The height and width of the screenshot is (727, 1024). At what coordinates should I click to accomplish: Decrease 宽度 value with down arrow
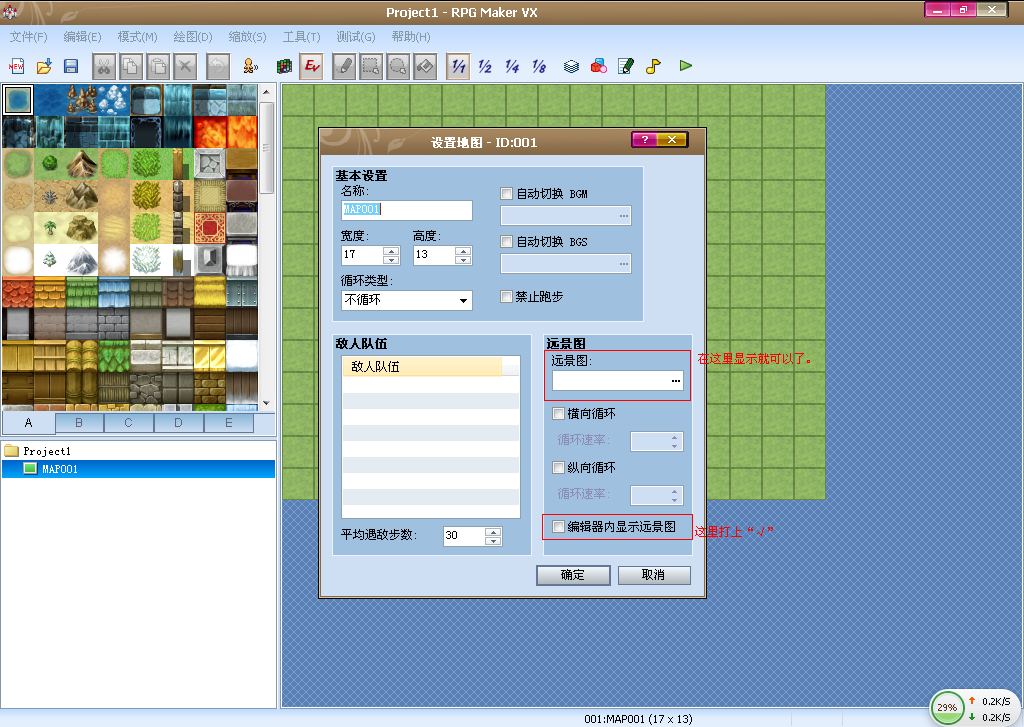(391, 260)
